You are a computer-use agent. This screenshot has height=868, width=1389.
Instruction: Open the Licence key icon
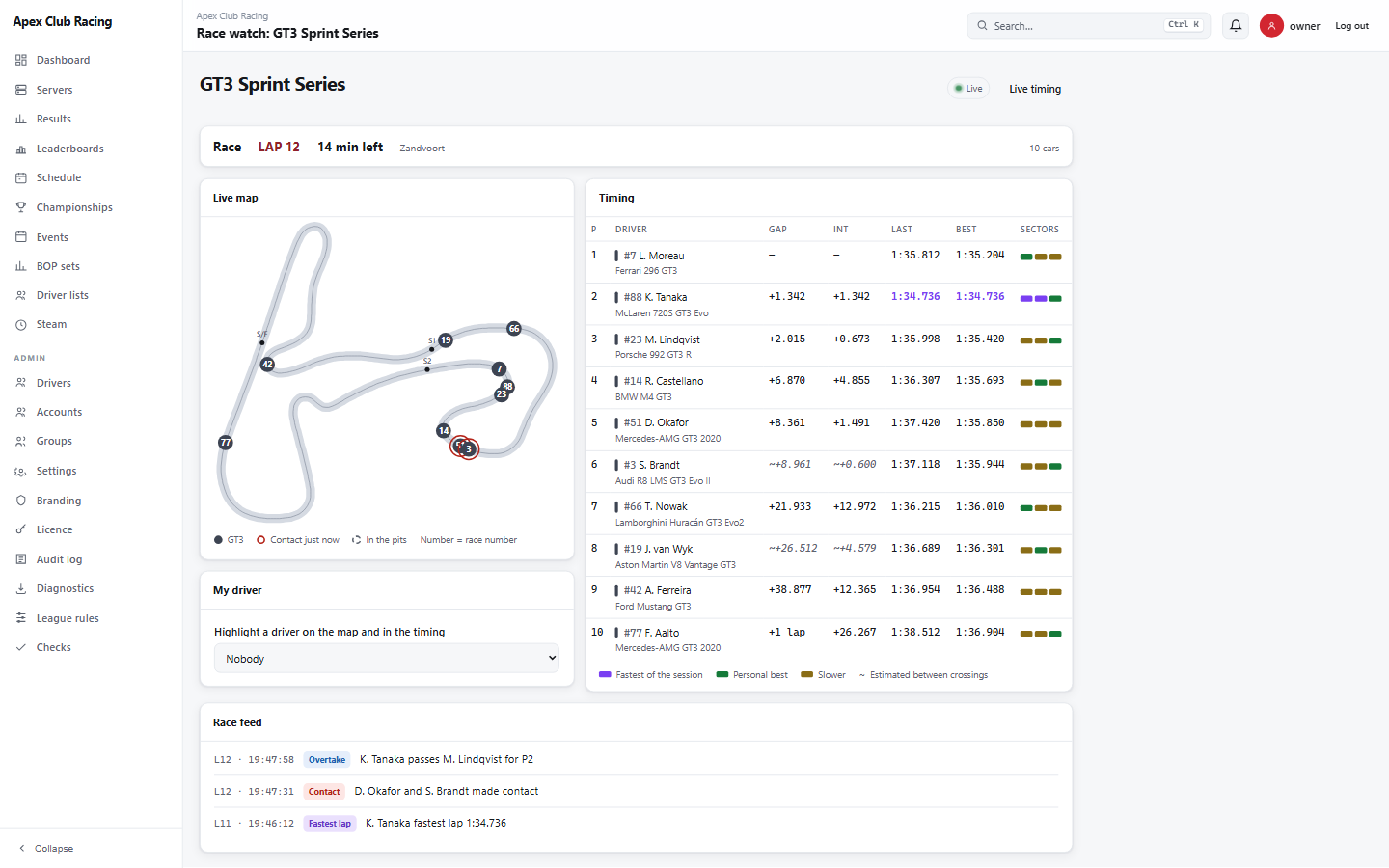21,529
